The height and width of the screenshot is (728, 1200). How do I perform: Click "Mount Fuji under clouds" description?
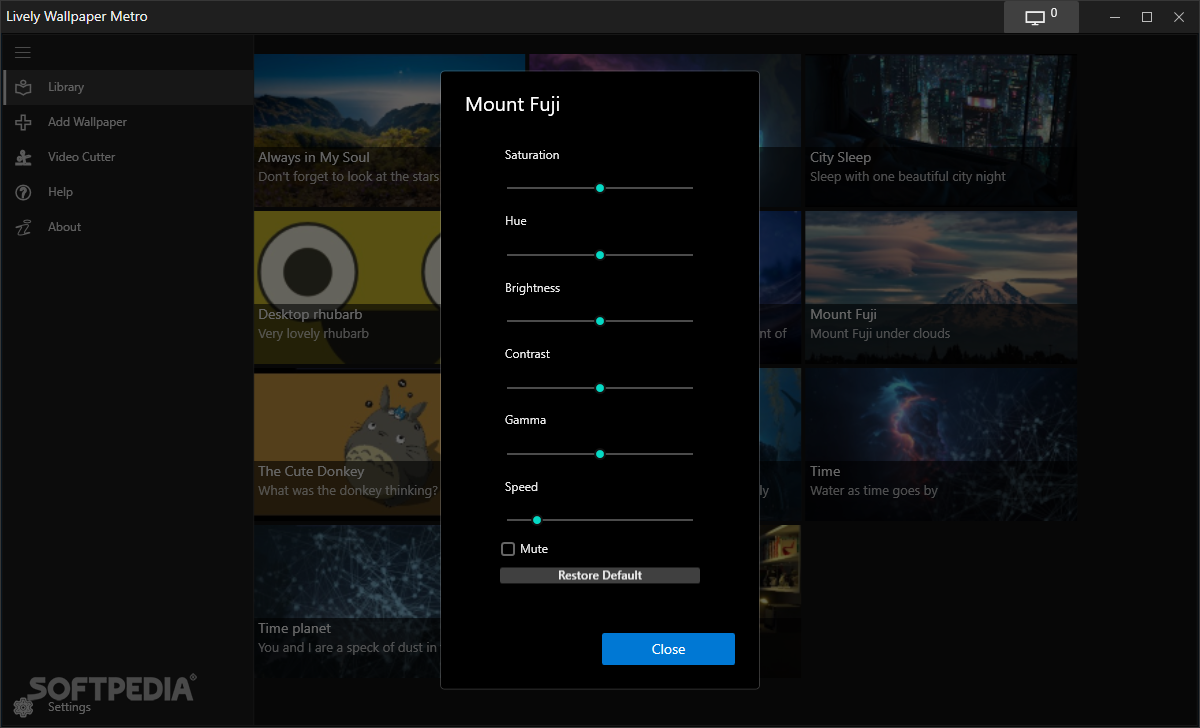[880, 334]
